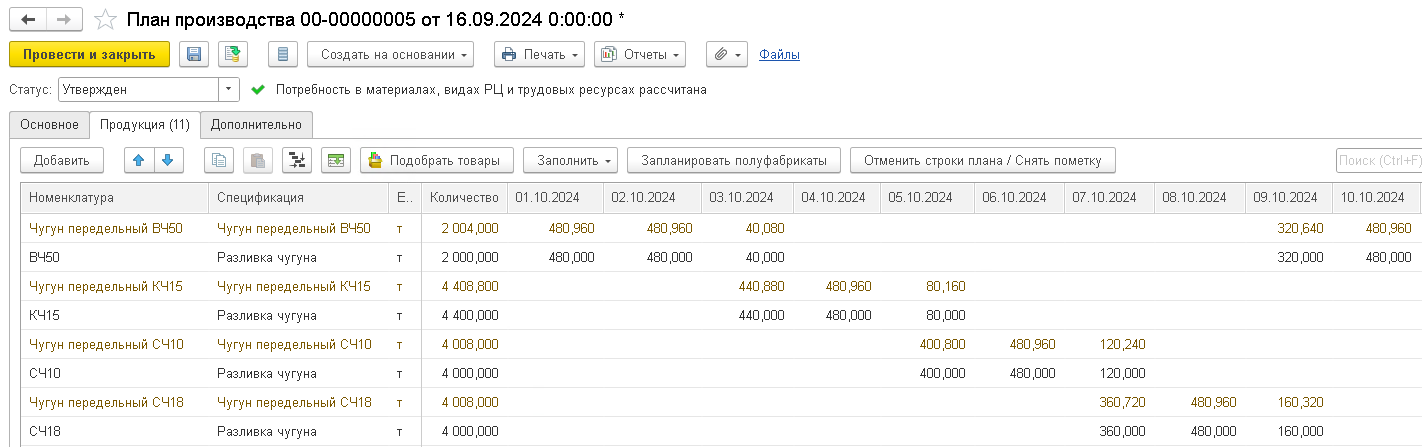Viewport: 1422px width, 447px height.
Task: Move selected row up with blue arrow
Action: click(x=139, y=160)
